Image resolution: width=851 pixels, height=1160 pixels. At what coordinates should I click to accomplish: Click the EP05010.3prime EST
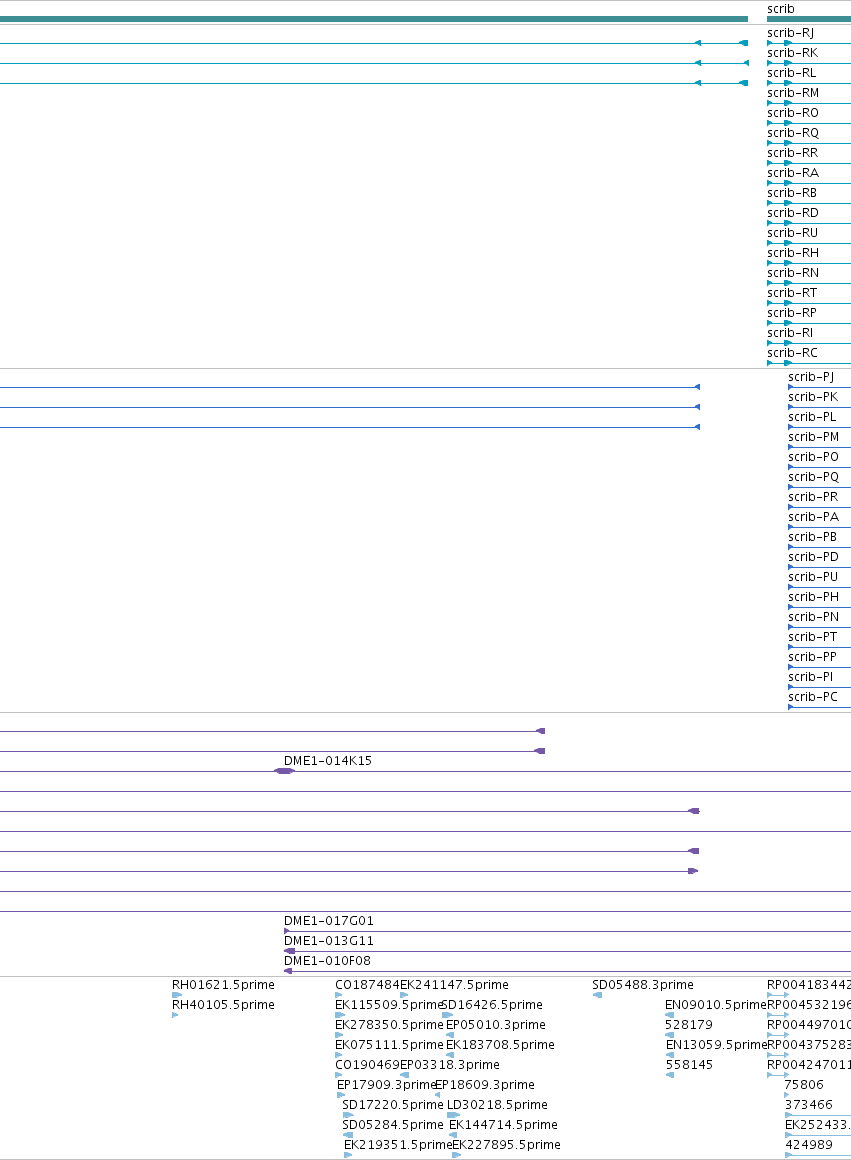pyautogui.click(x=496, y=1025)
